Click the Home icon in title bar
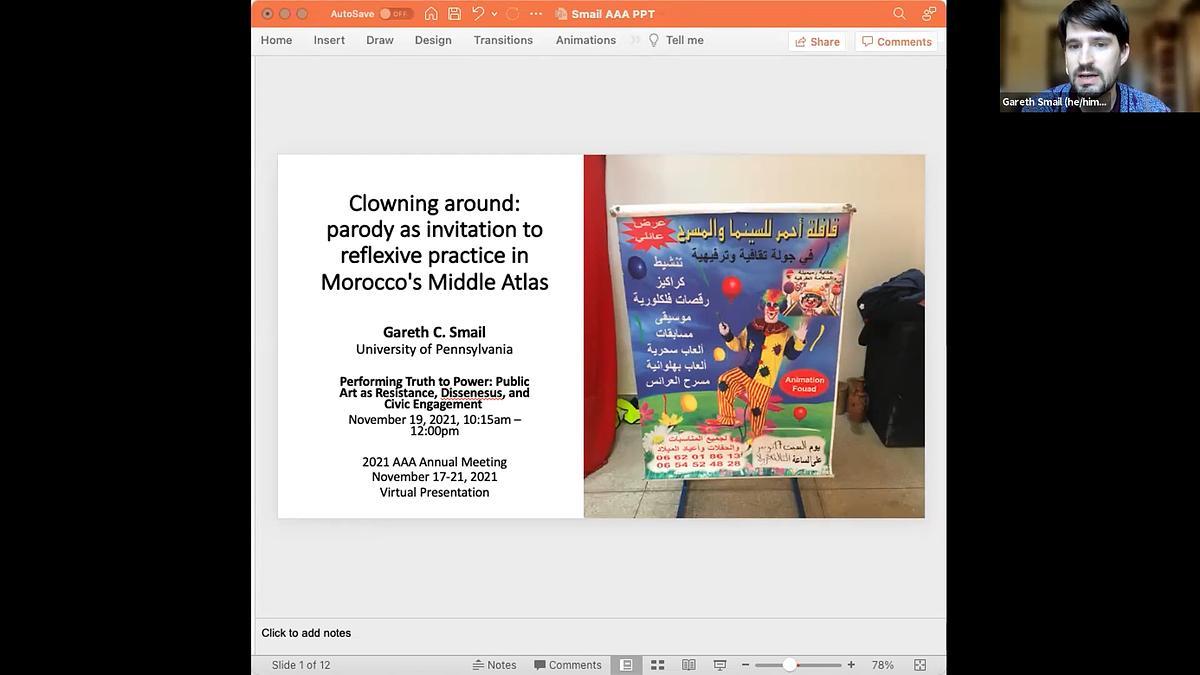This screenshot has height=675, width=1200. coord(431,14)
